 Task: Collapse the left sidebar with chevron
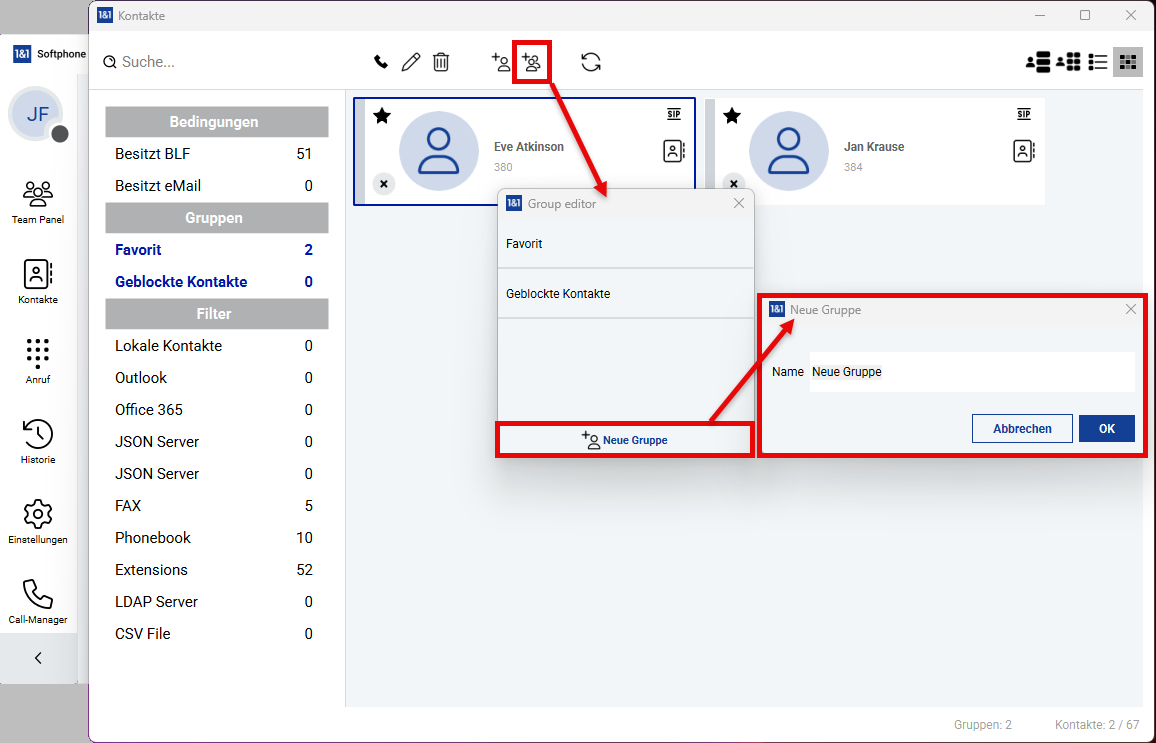point(38,658)
